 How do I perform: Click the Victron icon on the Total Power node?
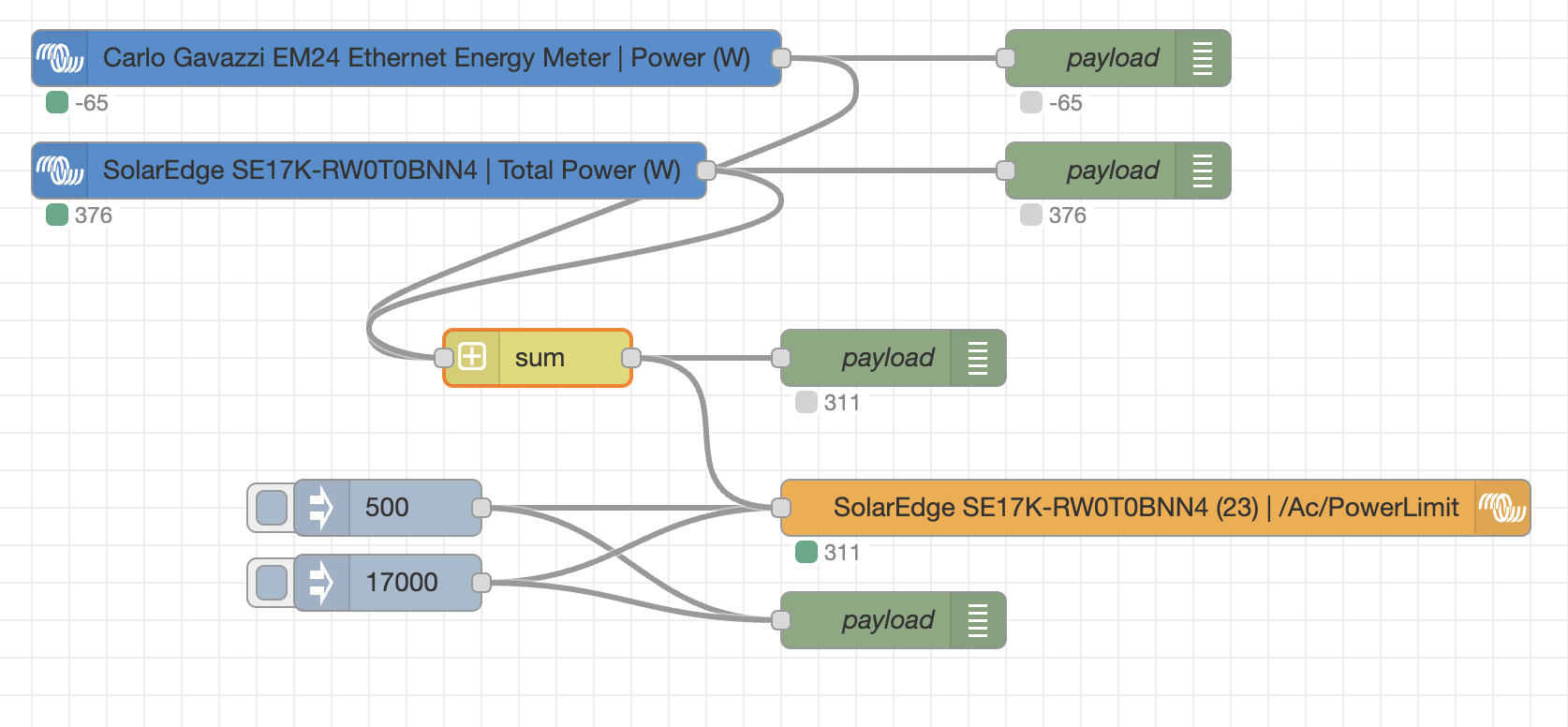tap(60, 171)
